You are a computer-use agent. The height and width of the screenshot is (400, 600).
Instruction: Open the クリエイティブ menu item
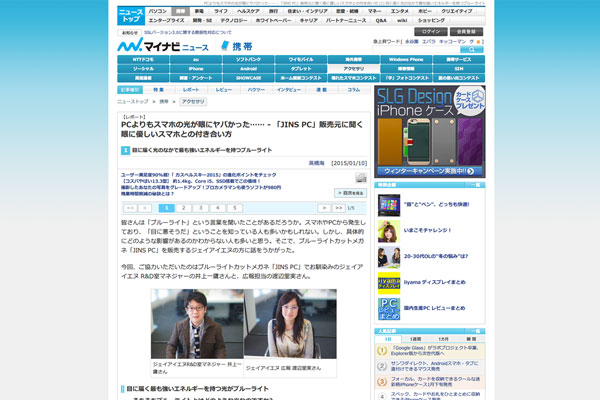click(x=457, y=11)
